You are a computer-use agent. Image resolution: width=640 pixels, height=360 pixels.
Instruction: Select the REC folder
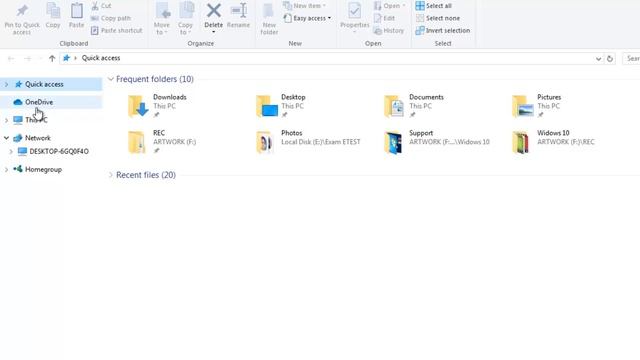pyautogui.click(x=162, y=142)
